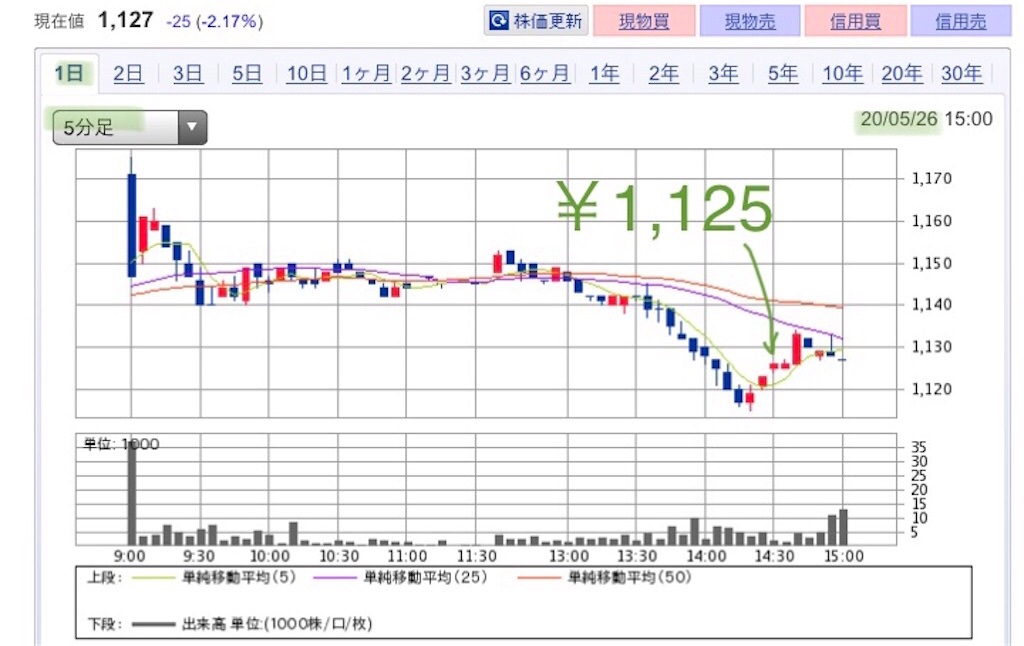Image resolution: width=1024 pixels, height=646 pixels.
Task: Click the refresh icon in 株価更新
Action: tap(499, 20)
